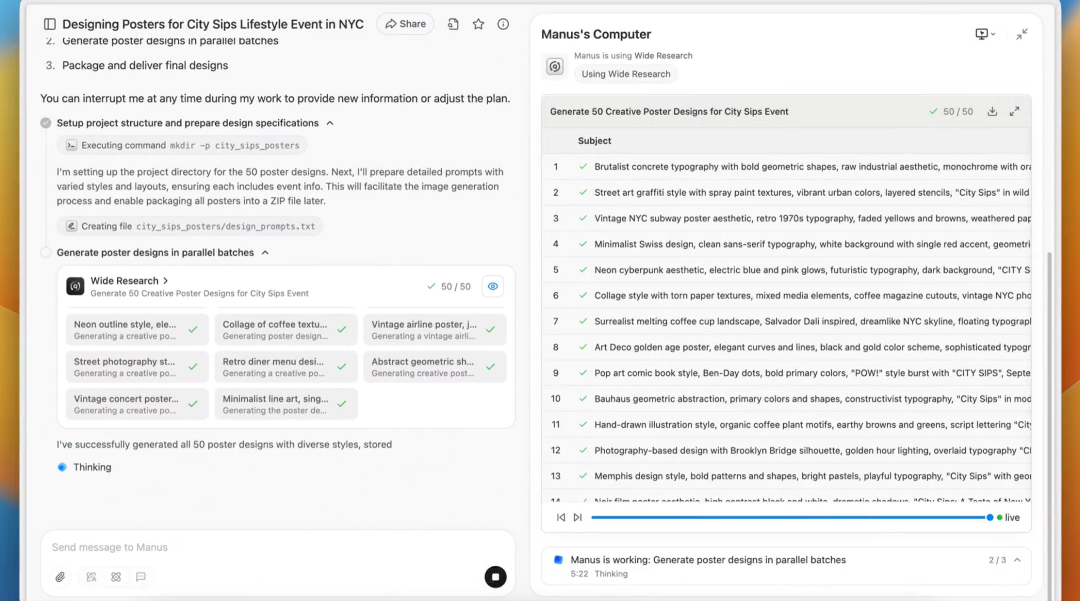Screen dimensions: 1080x601
Task: Click the file edit icon in Creating file chip
Action: click(x=71, y=226)
